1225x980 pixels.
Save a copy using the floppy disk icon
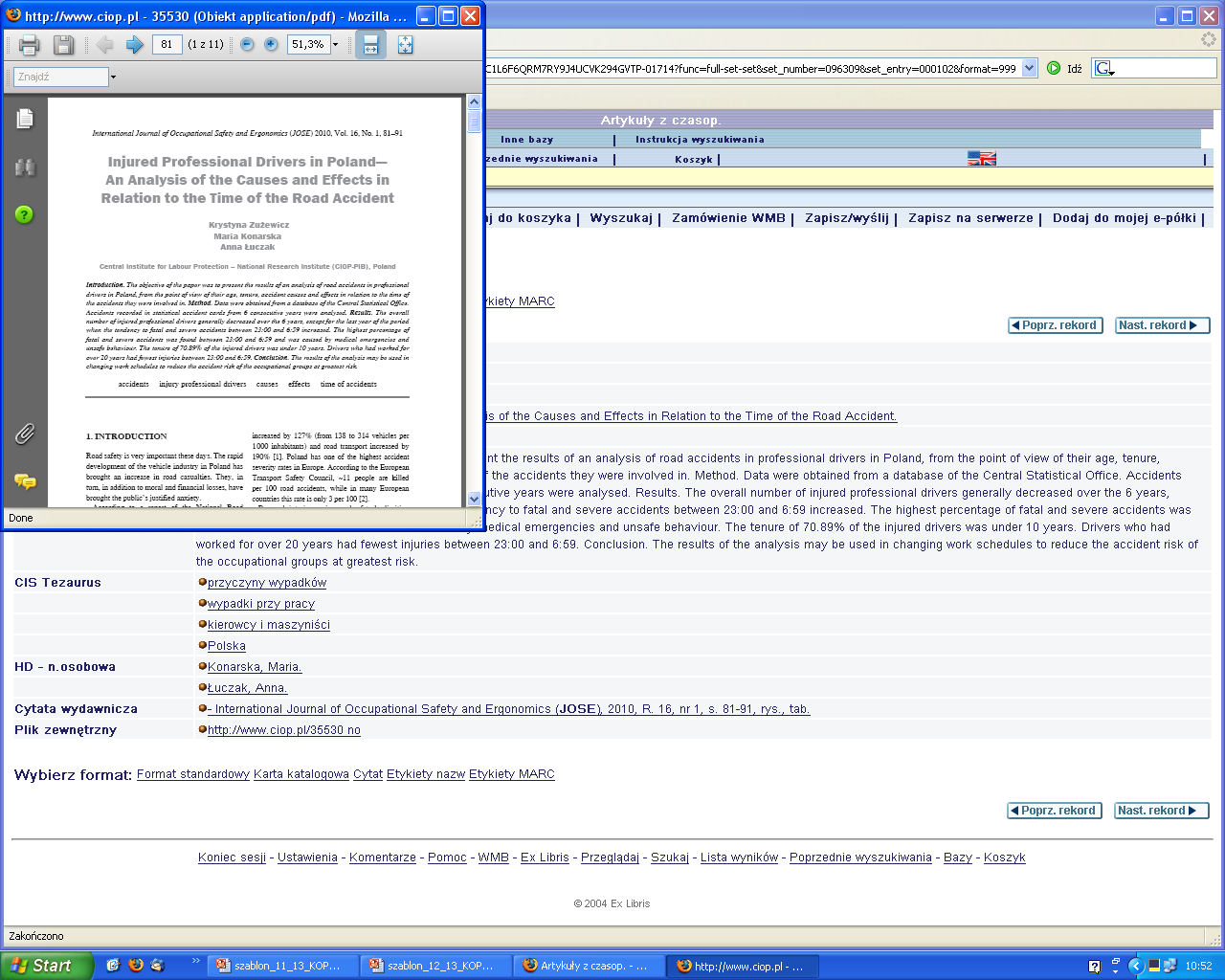[63, 44]
